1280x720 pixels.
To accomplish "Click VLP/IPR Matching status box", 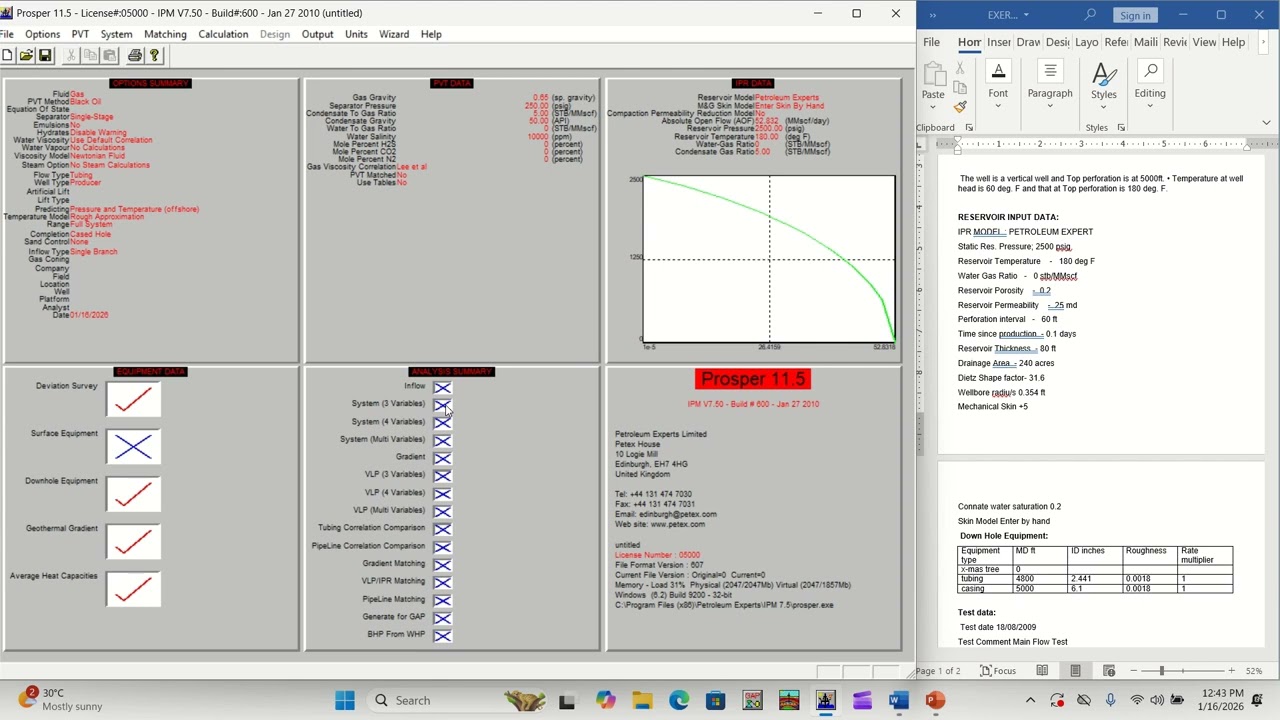I will (x=442, y=582).
